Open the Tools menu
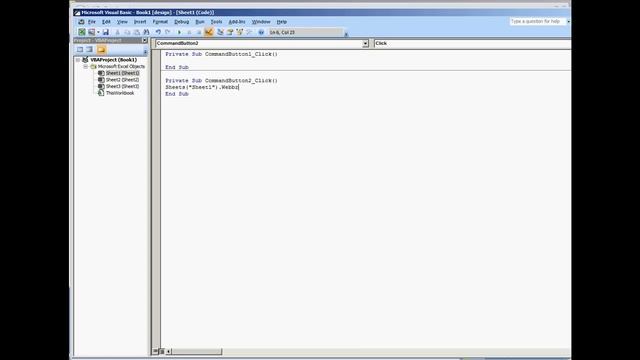640x360 pixels. coord(216,22)
